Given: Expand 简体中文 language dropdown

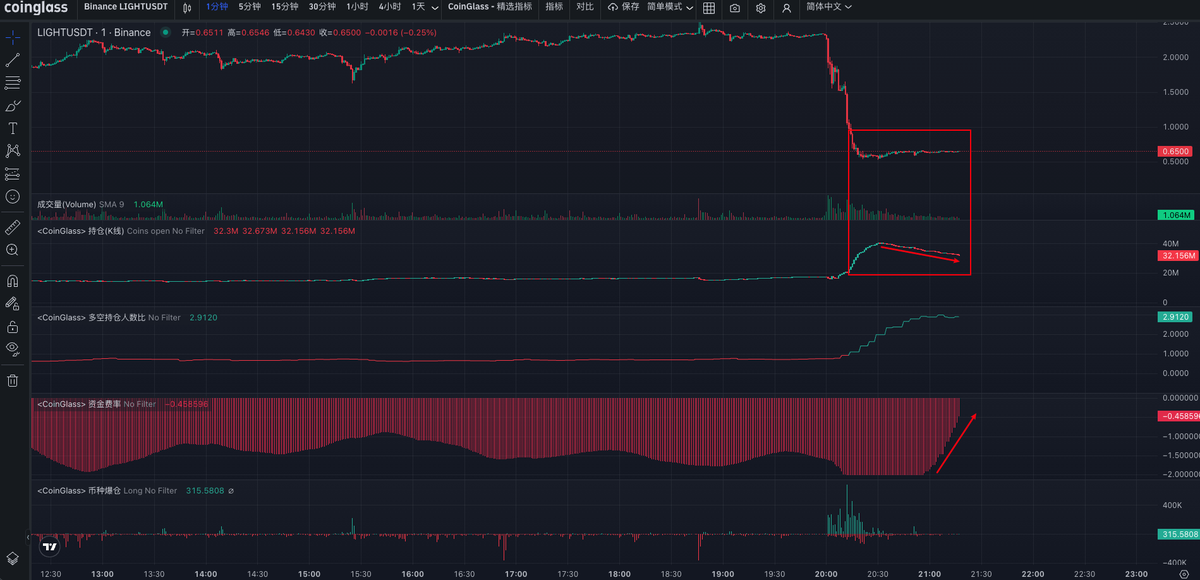Looking at the screenshot, I should click(829, 7).
